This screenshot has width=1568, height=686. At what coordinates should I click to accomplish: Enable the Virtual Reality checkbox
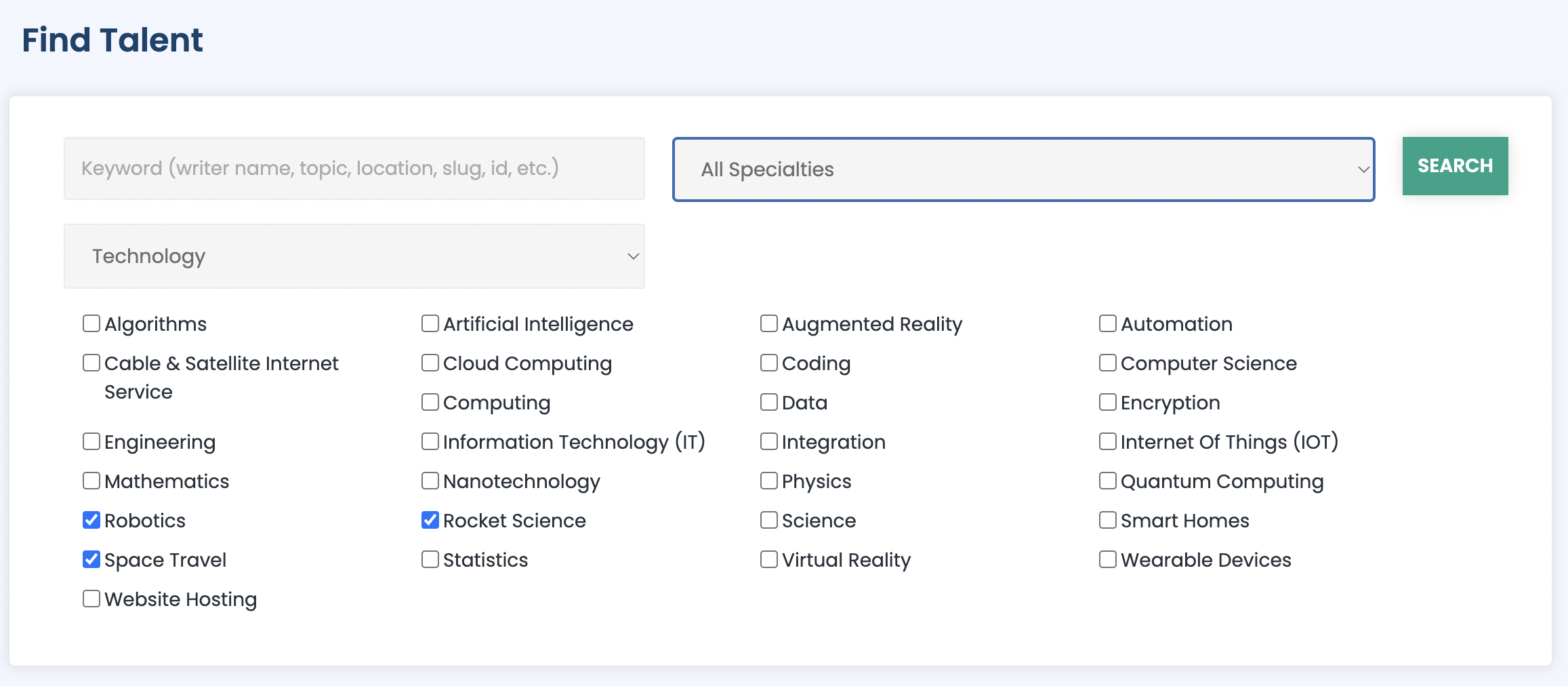point(769,559)
